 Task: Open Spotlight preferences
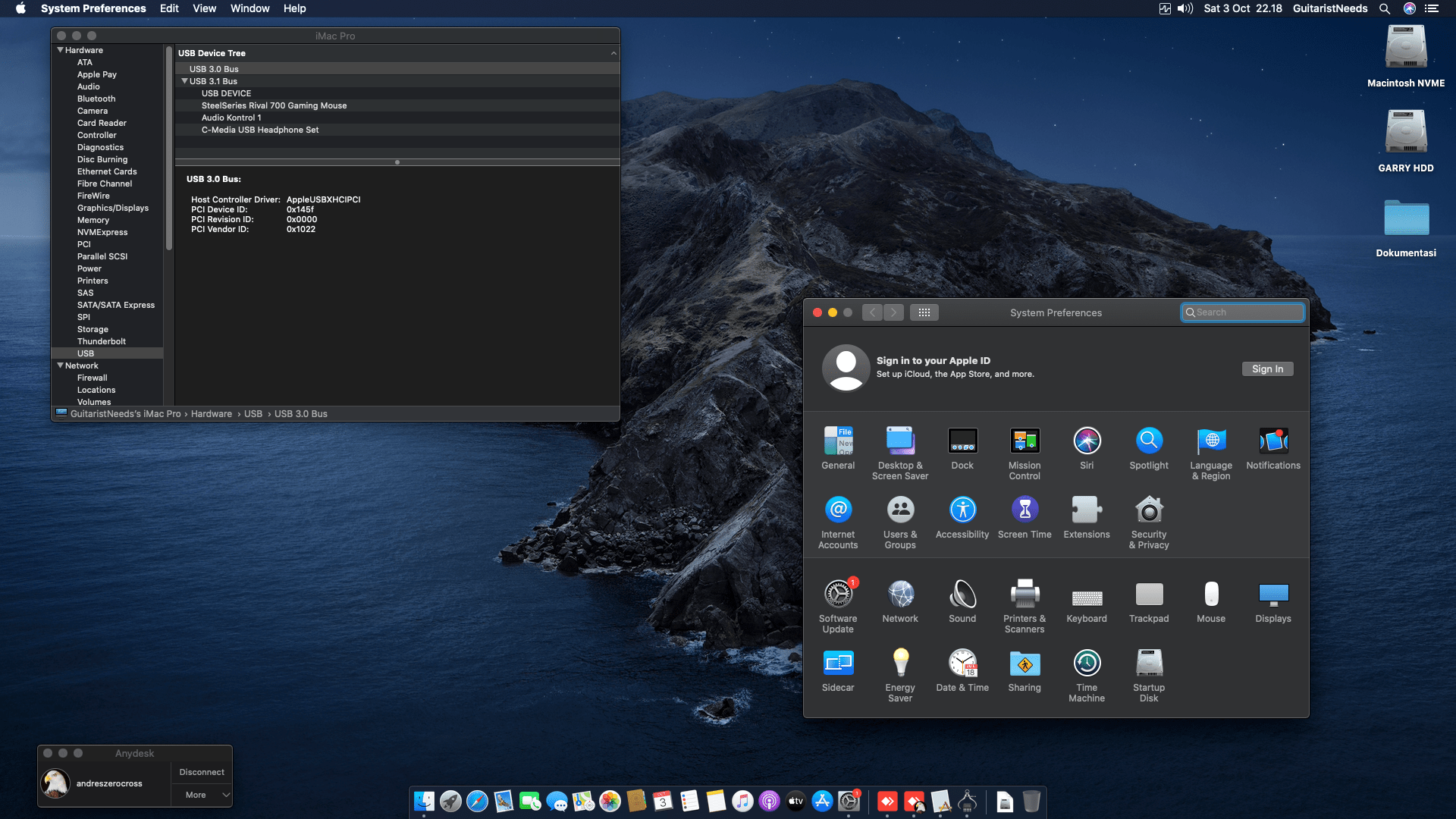[1149, 447]
